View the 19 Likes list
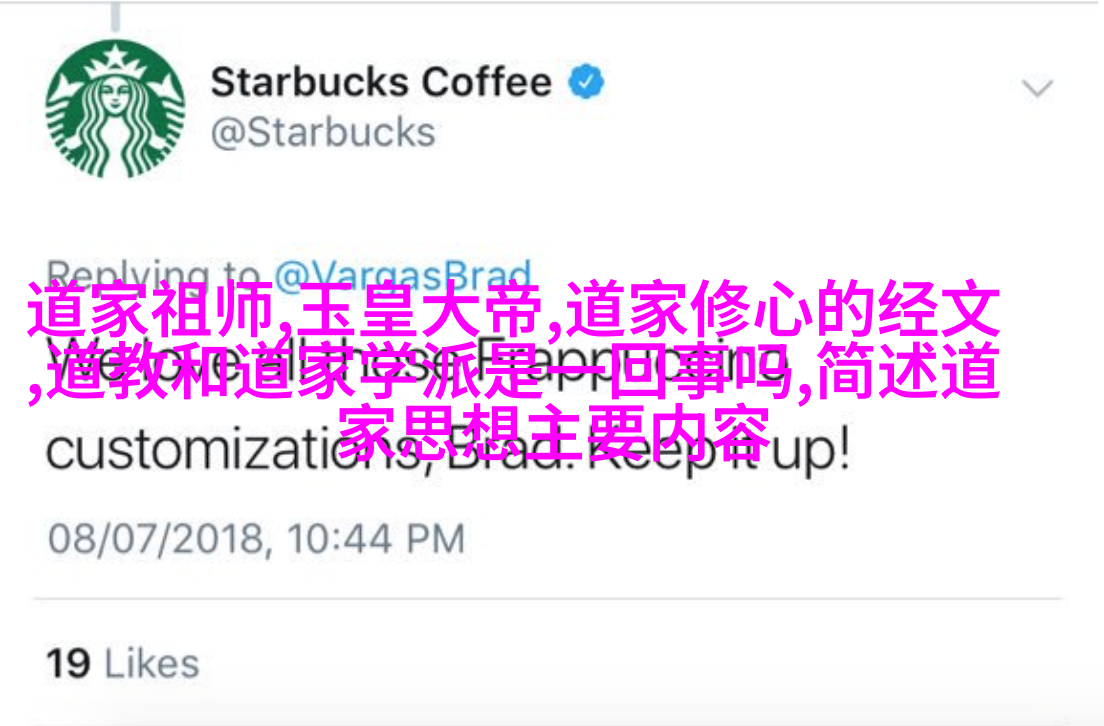 tap(123, 663)
